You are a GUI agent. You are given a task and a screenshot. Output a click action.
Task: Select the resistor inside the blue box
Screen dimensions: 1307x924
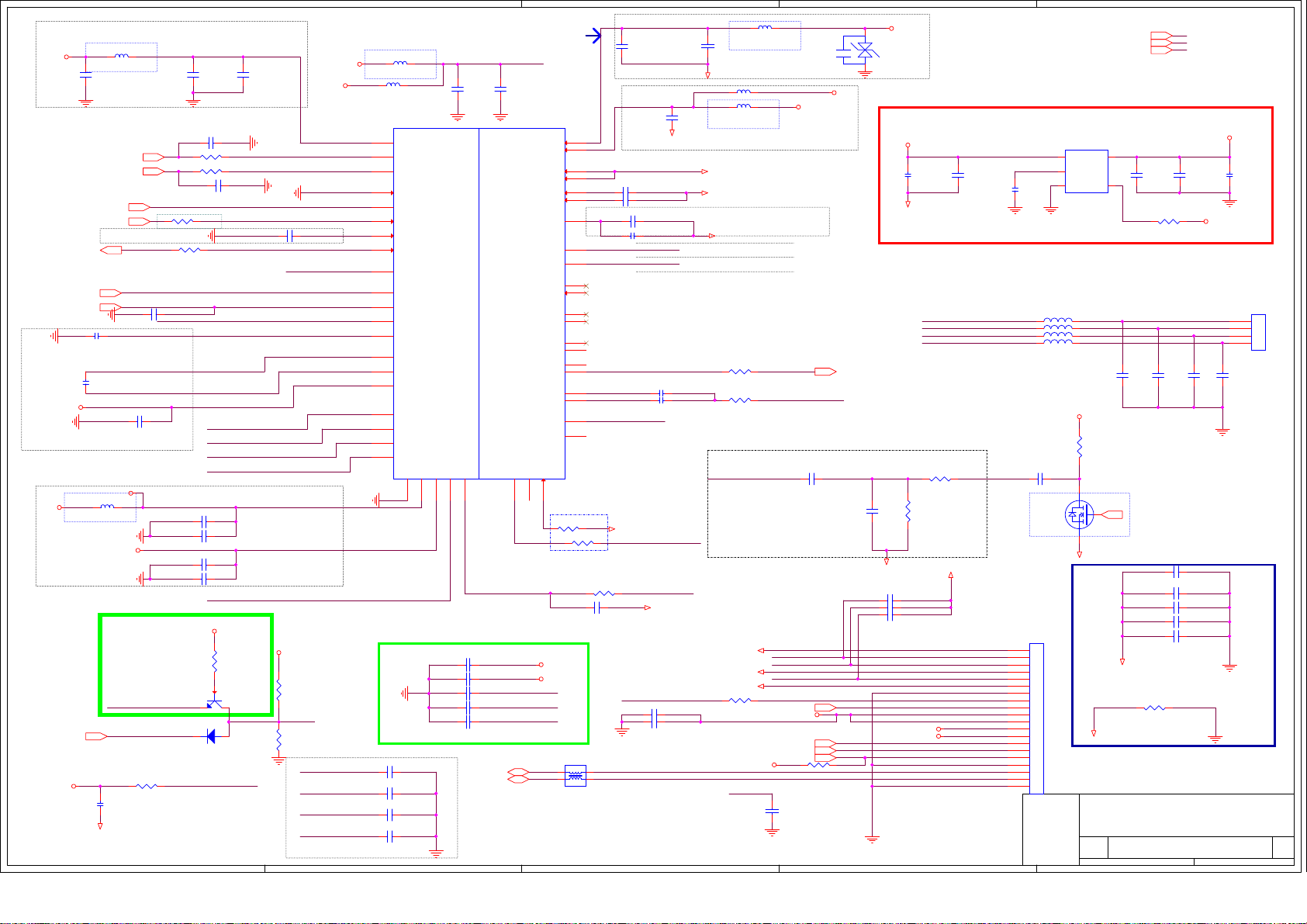point(1154,708)
